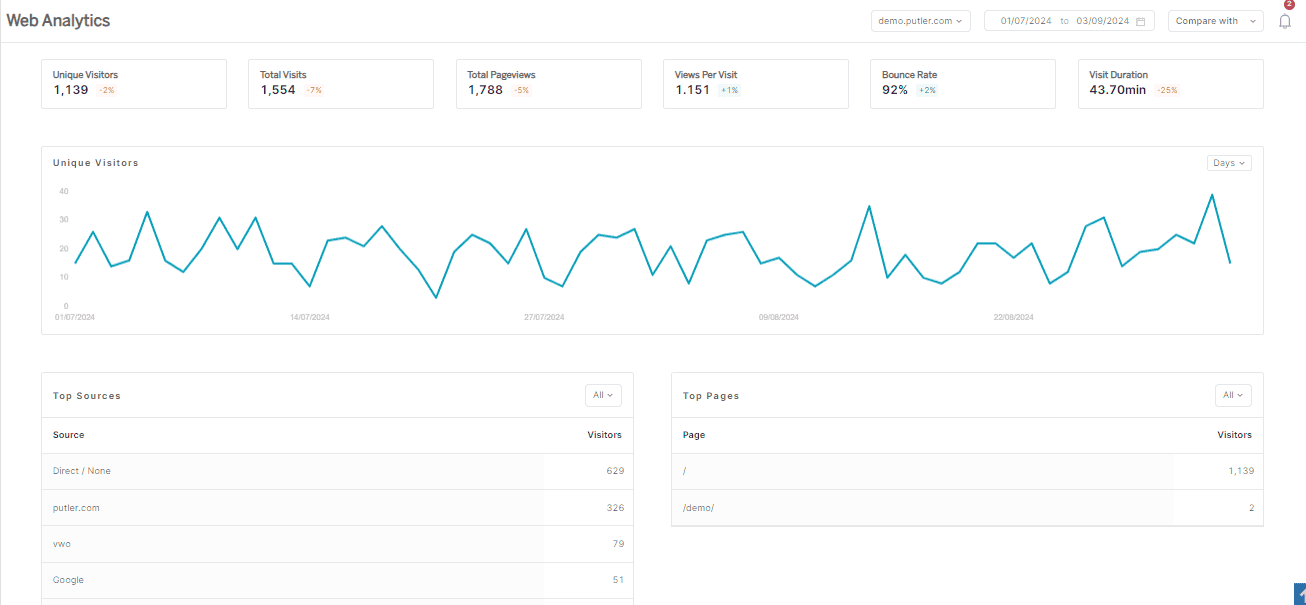Click the /demo/ page row
This screenshot has width=1306, height=605.
[967, 508]
